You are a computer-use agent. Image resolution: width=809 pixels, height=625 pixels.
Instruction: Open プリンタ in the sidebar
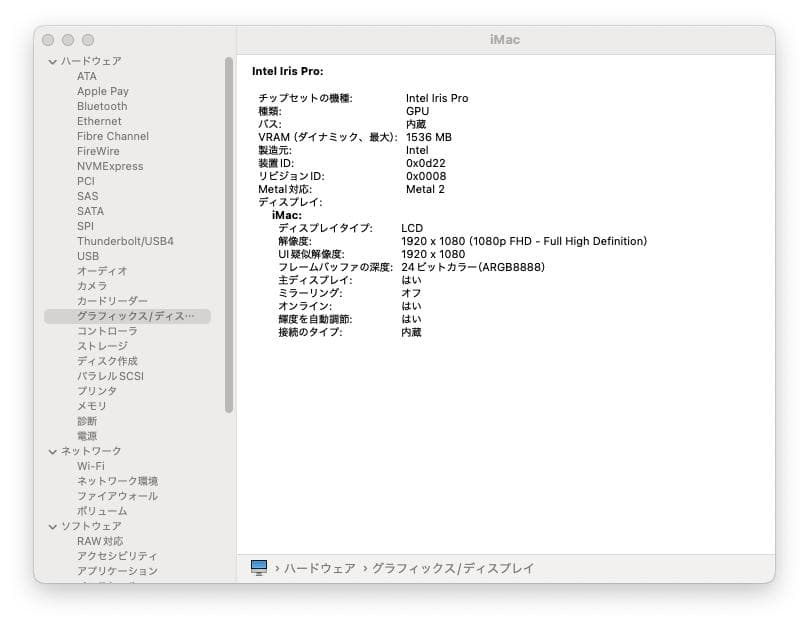[97, 391]
